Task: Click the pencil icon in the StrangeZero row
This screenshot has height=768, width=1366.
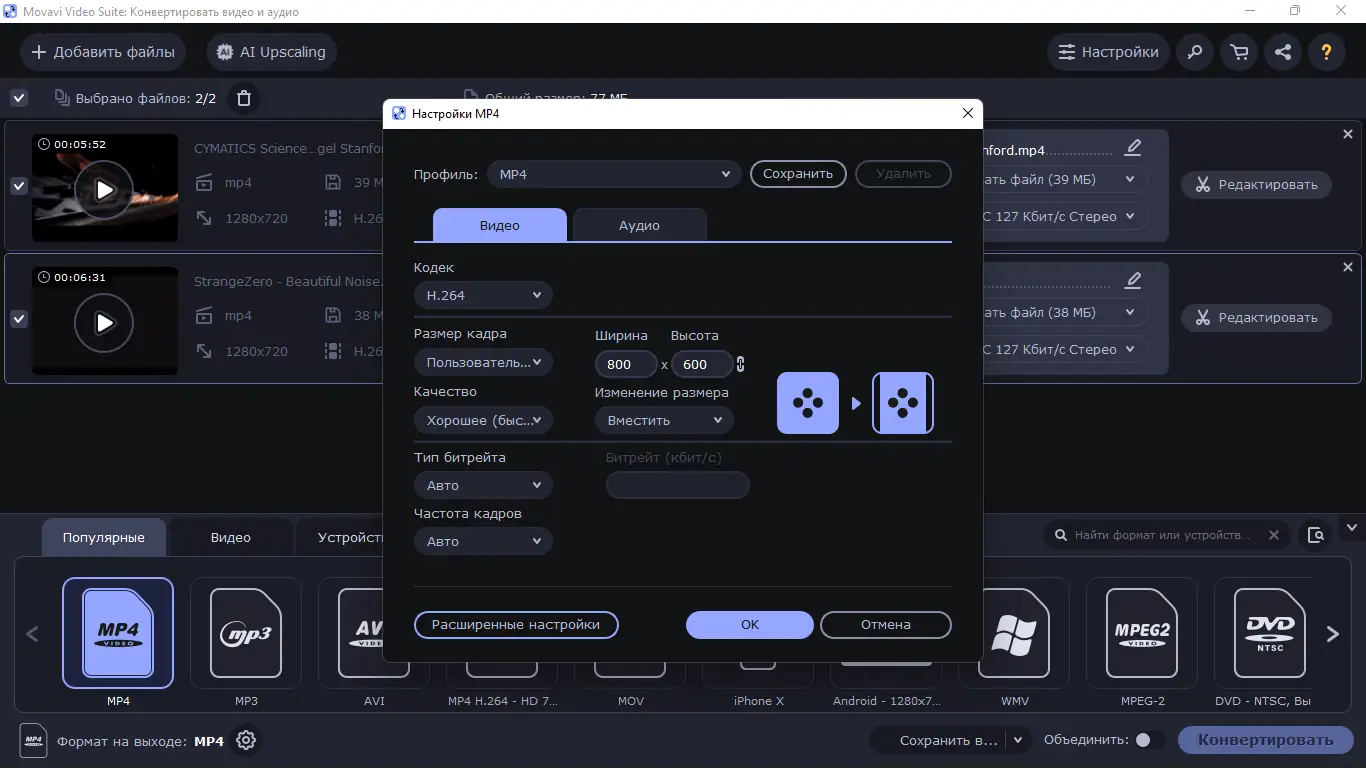Action: click(x=1133, y=281)
